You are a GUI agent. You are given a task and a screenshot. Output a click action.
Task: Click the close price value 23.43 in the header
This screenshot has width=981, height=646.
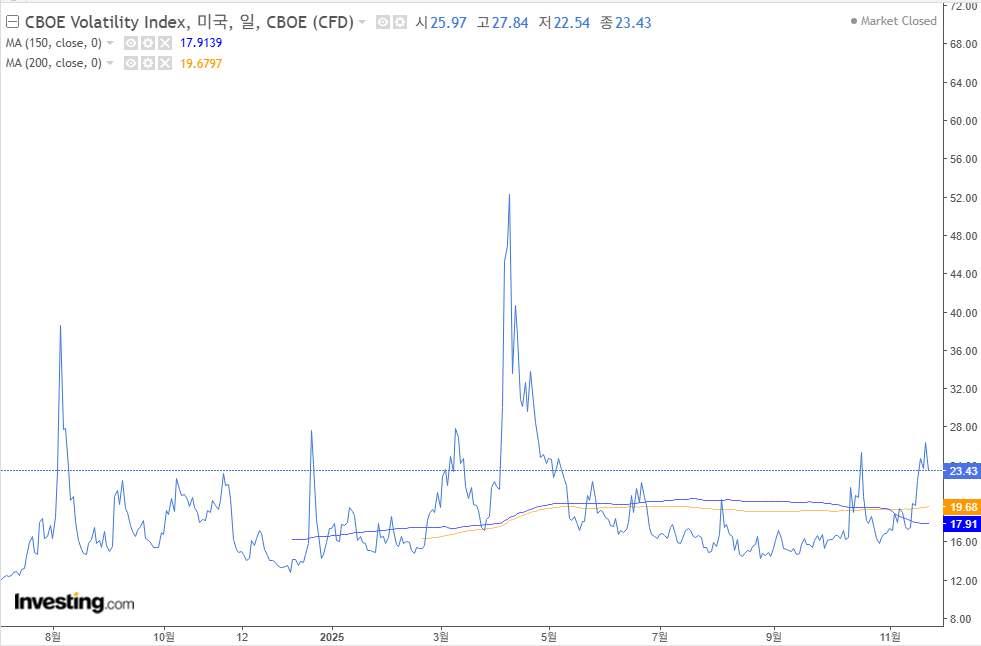[633, 23]
